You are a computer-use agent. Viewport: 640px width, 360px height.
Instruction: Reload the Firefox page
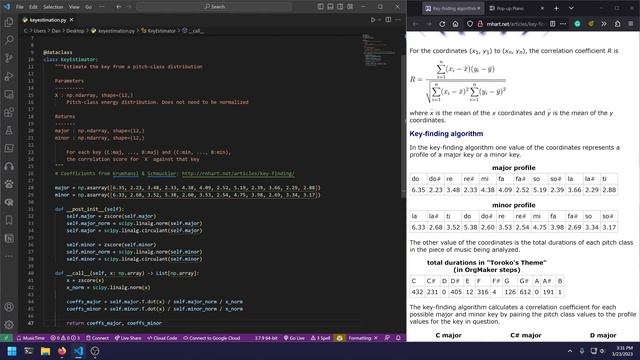pyautogui.click(x=442, y=24)
